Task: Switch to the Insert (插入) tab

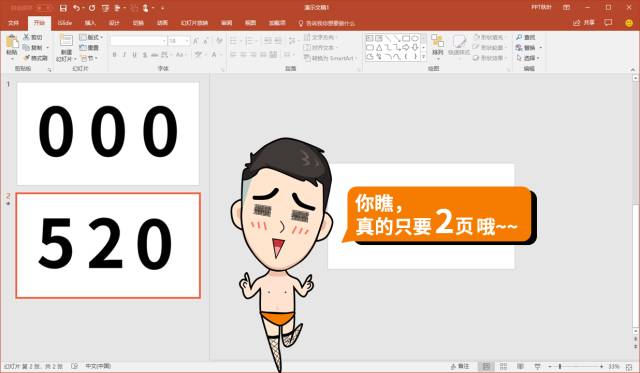Action: pos(90,23)
